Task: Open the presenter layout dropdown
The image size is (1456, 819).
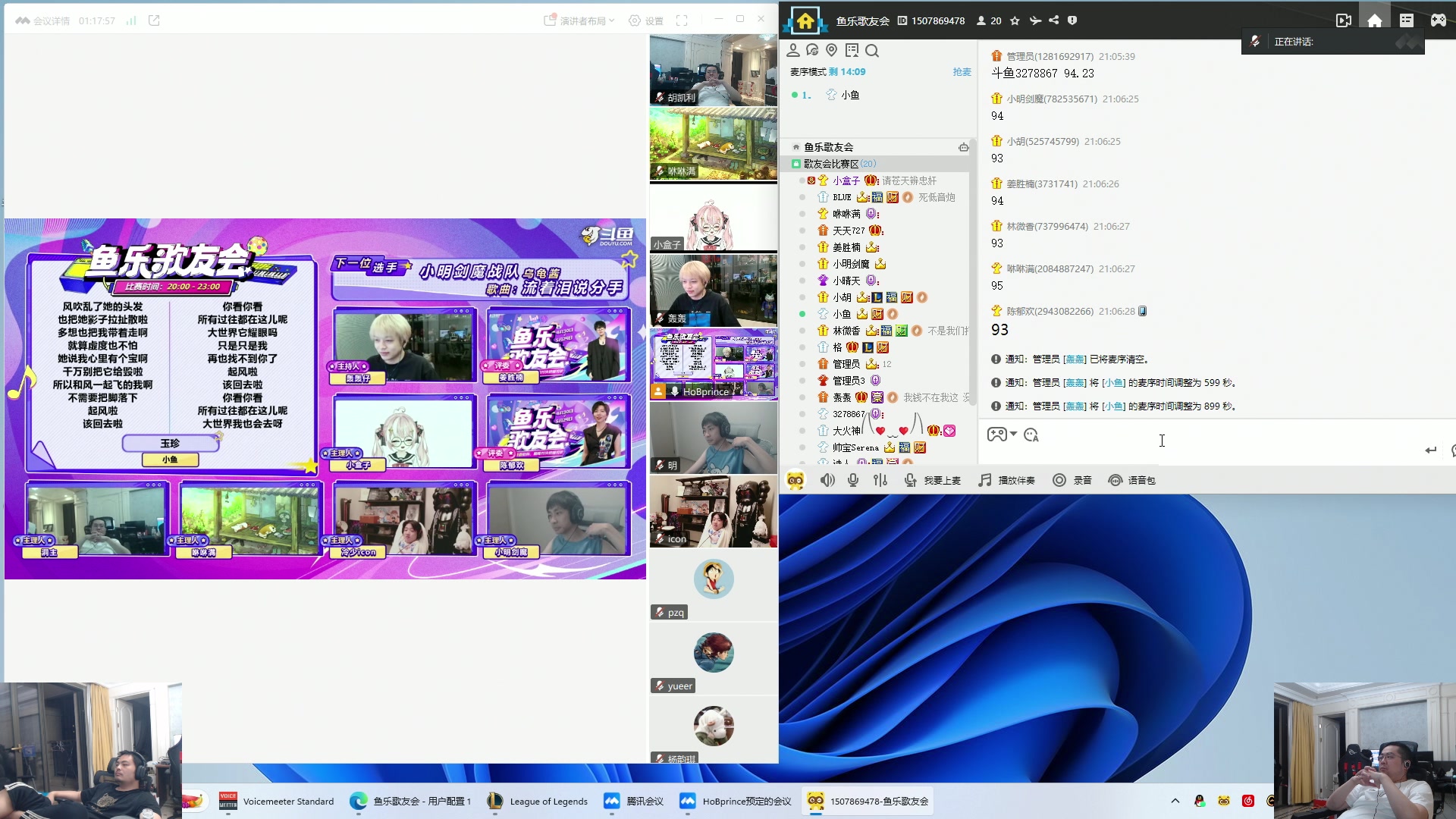Action: 579,20
